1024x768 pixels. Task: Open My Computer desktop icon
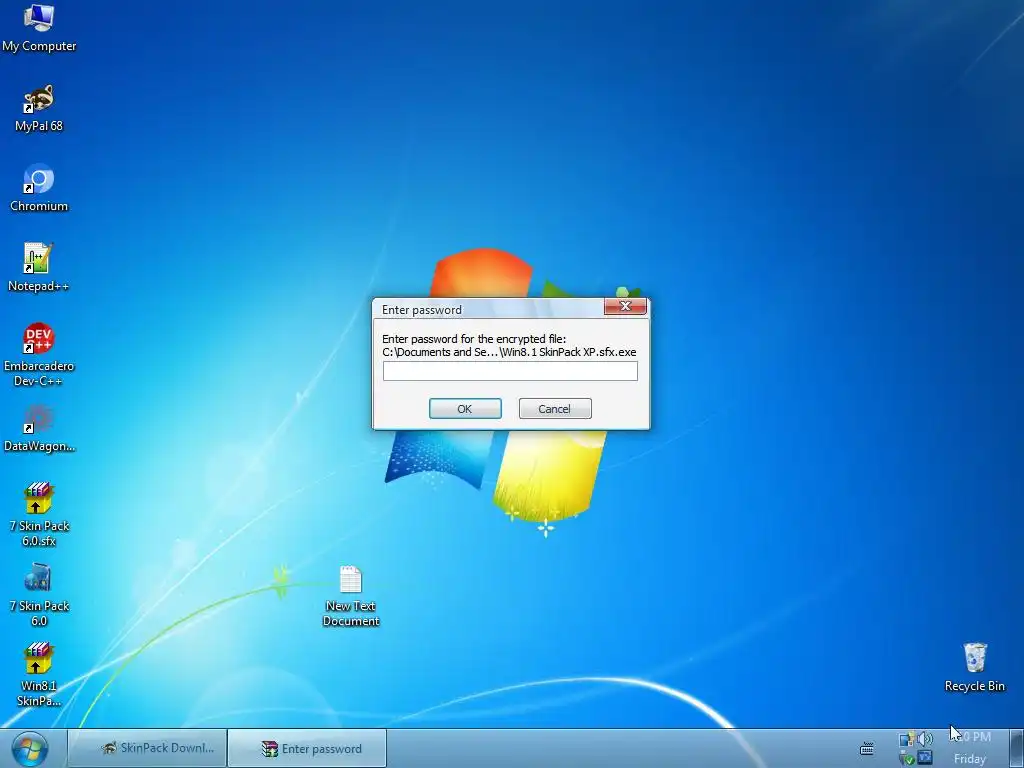coord(39,27)
